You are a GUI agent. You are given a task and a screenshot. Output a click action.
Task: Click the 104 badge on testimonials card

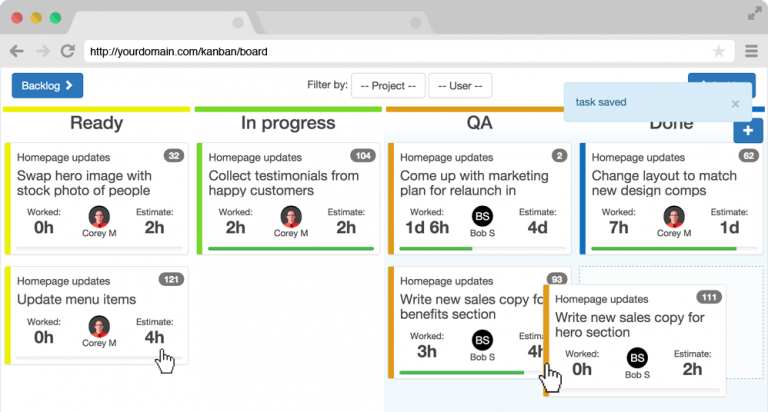pyautogui.click(x=362, y=156)
